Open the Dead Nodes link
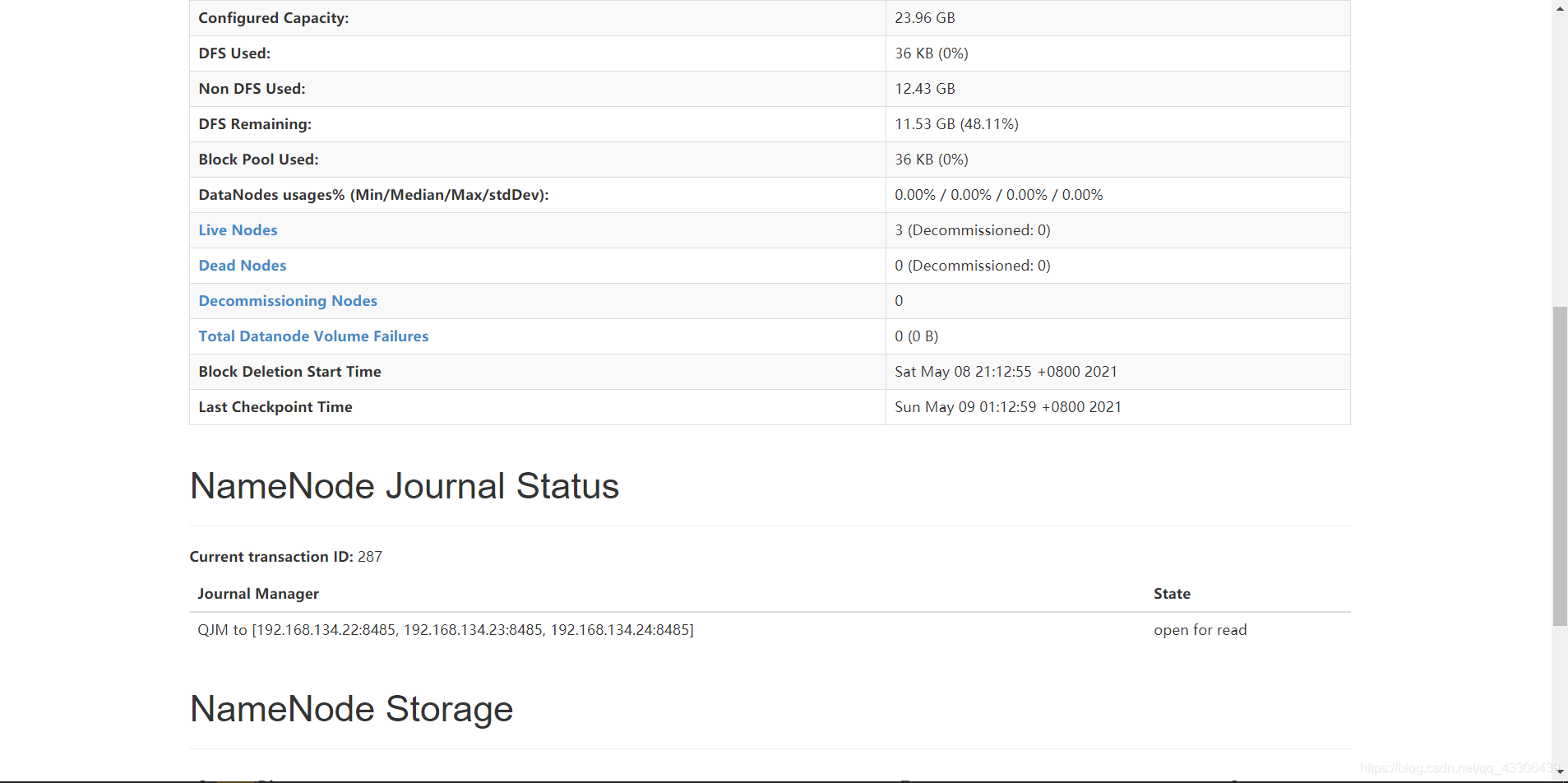The width and height of the screenshot is (1568, 783). [243, 266]
